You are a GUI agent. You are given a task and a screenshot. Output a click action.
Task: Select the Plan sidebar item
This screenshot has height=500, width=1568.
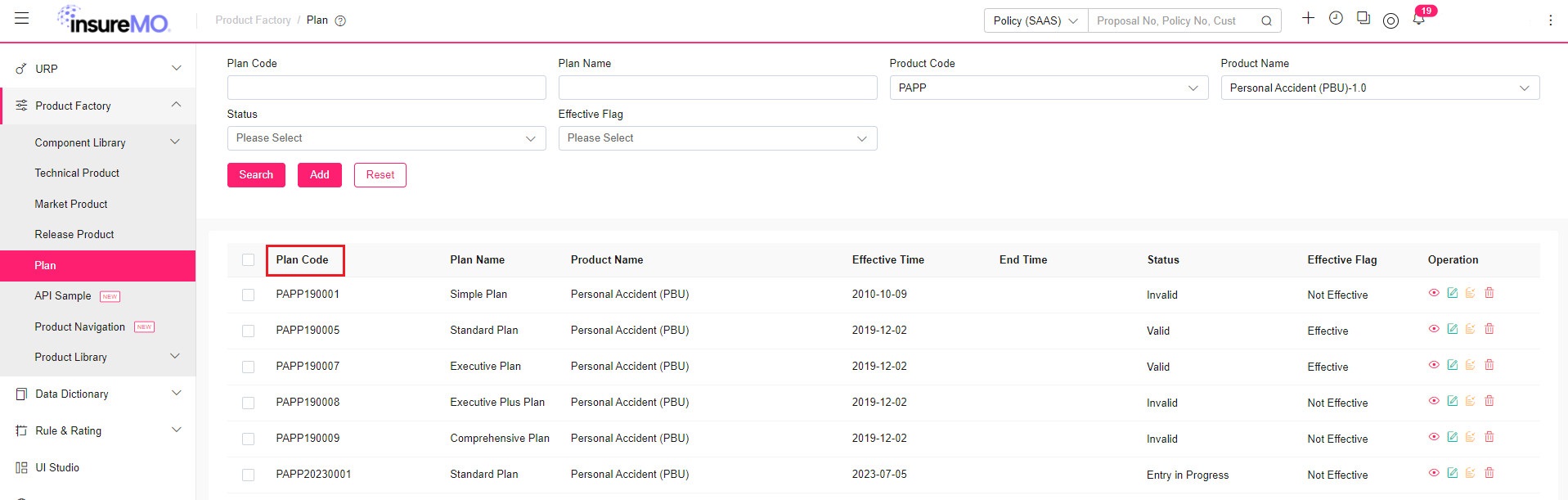pos(98,265)
